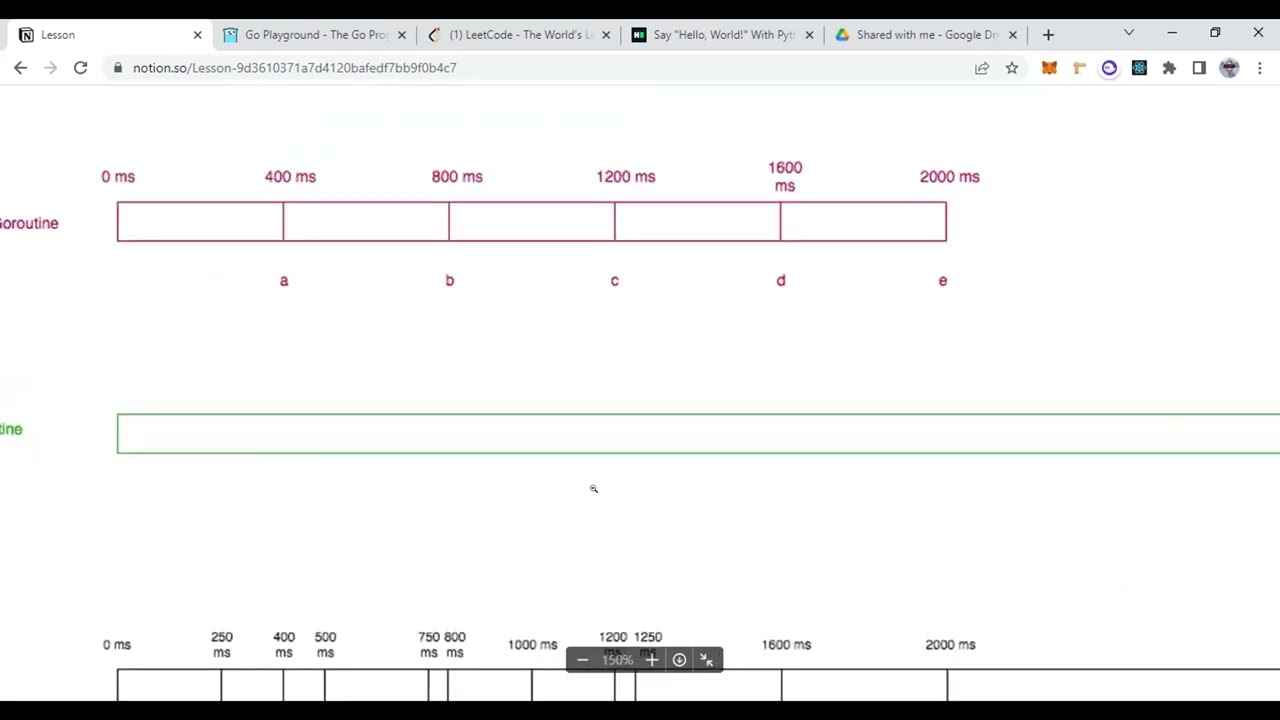Toggle the browser side panel
Screen dimensions: 1280x720
click(1199, 68)
